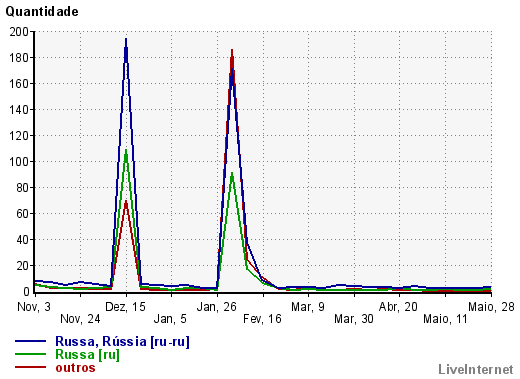The image size is (520, 379).
Task: Click the red legend line swatch
Action: point(30,367)
